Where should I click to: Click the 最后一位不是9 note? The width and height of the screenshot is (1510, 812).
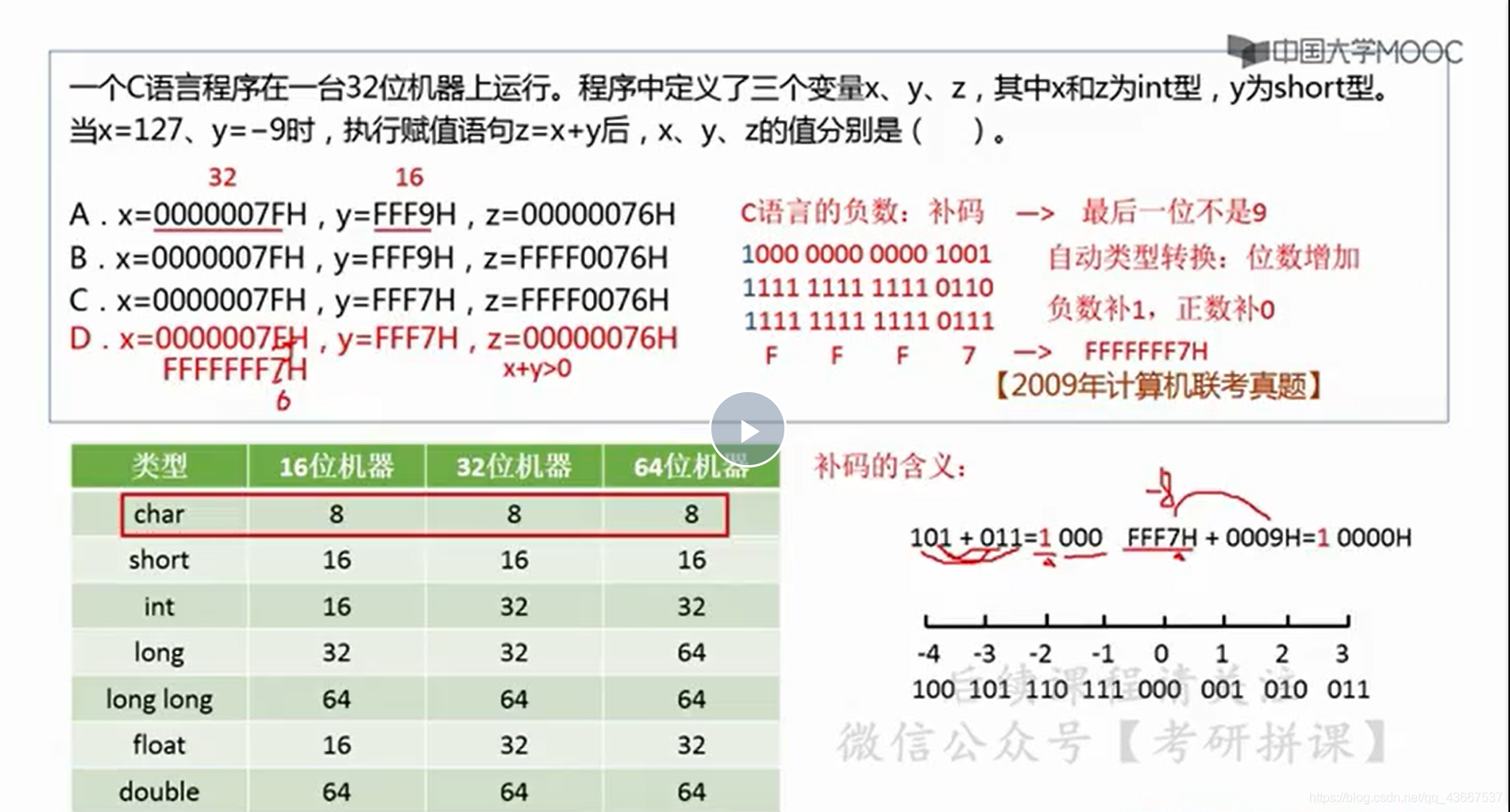pos(1173,212)
